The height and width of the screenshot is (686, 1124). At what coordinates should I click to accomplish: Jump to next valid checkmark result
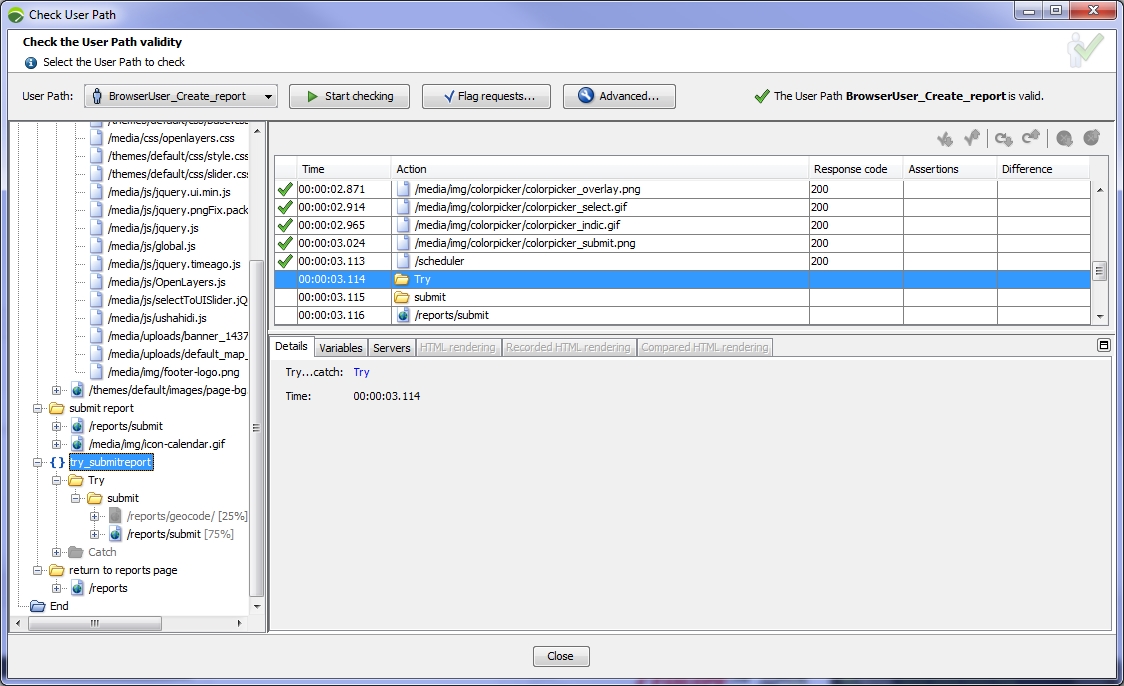(946, 139)
